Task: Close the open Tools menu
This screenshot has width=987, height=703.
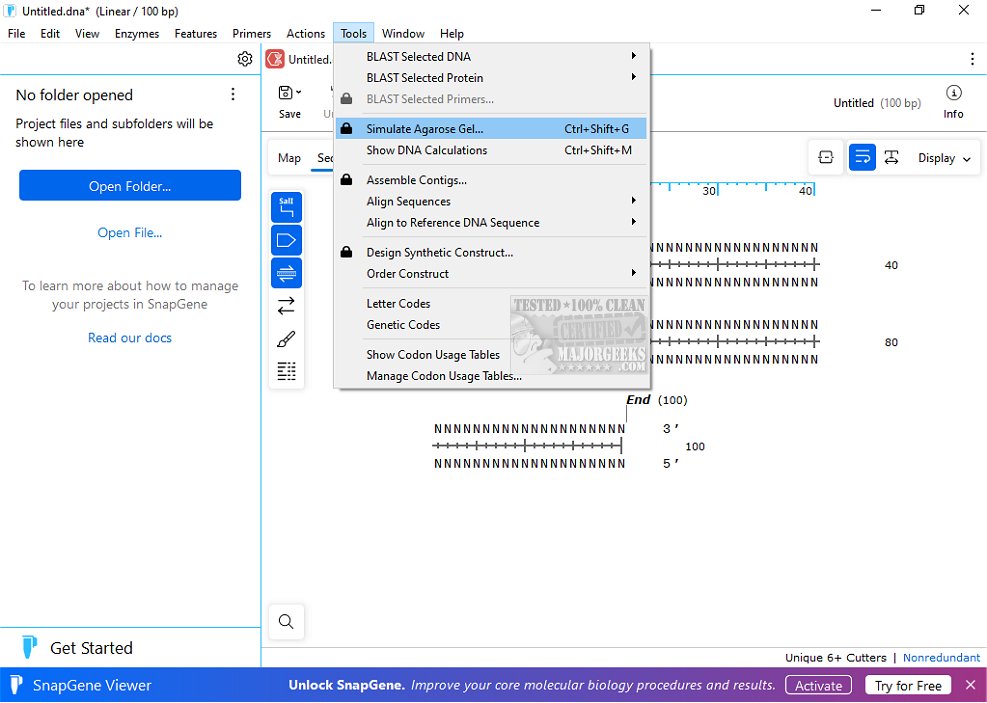Action: [x=354, y=33]
